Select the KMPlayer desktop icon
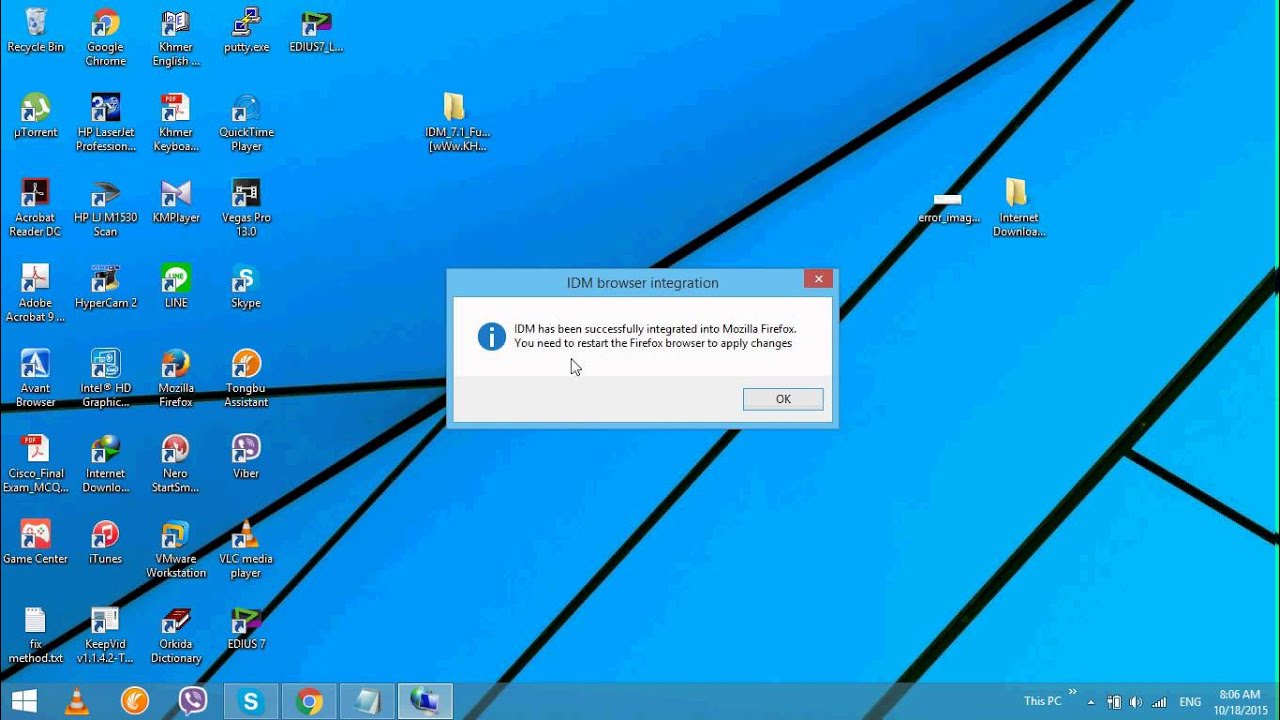This screenshot has height=720, width=1280. tap(176, 201)
